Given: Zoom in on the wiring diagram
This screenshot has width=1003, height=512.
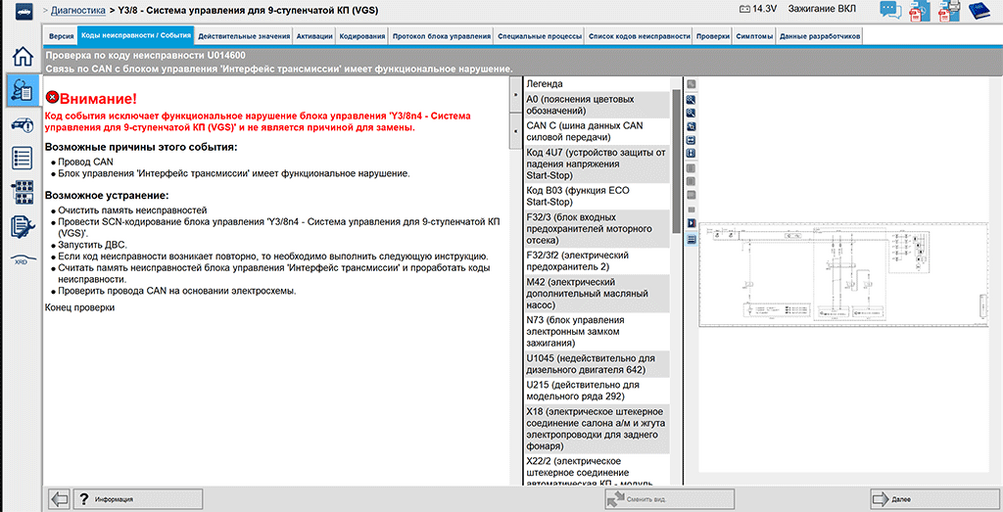Looking at the screenshot, I should click(691, 100).
